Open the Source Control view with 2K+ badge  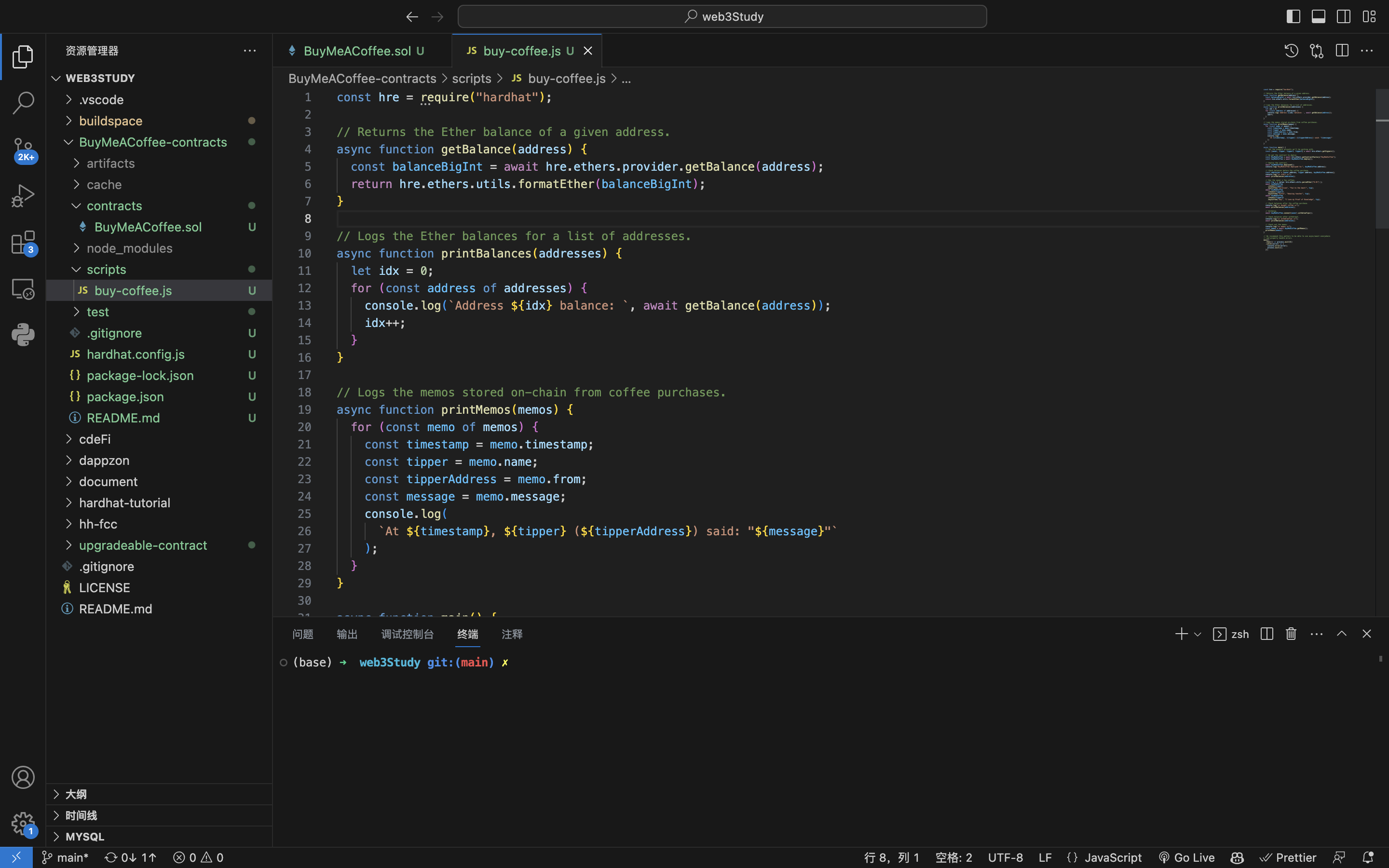coord(23,150)
